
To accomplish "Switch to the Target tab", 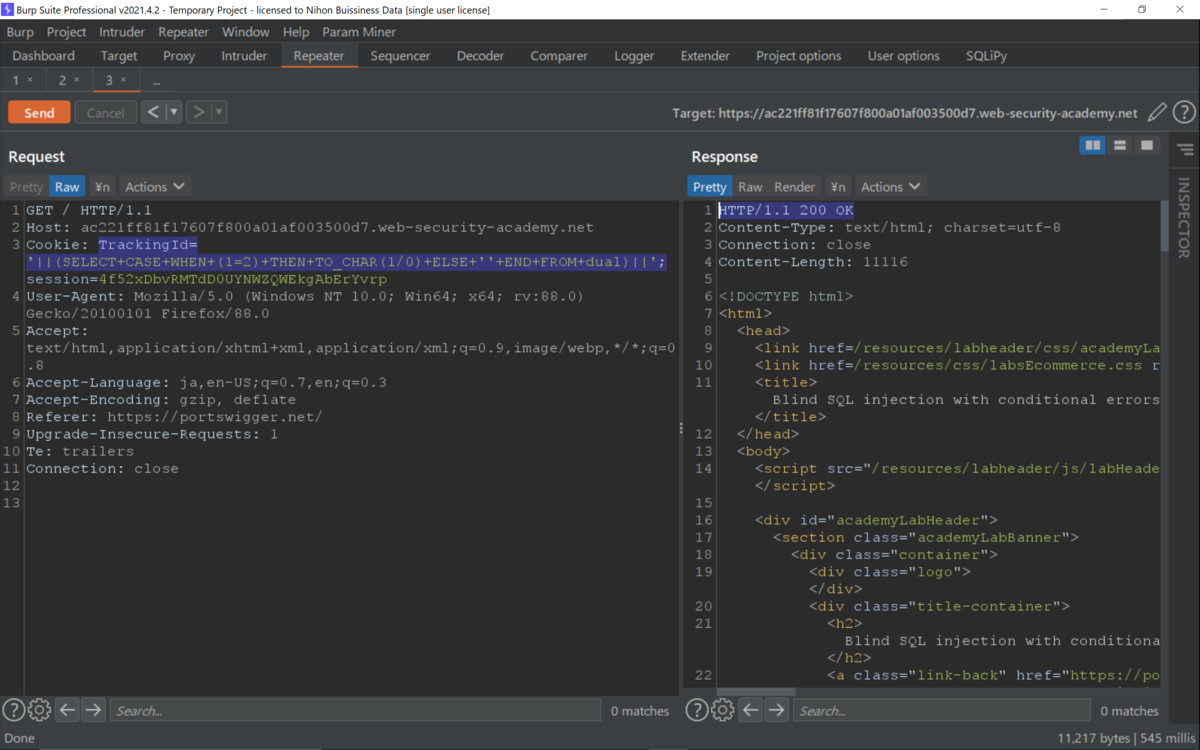I will point(119,56).
